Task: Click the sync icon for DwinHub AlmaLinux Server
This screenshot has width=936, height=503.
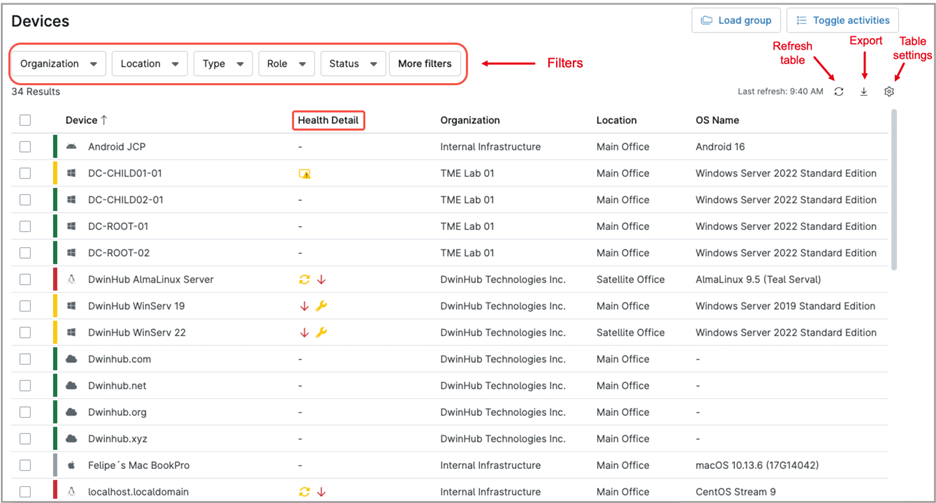Action: coord(304,280)
